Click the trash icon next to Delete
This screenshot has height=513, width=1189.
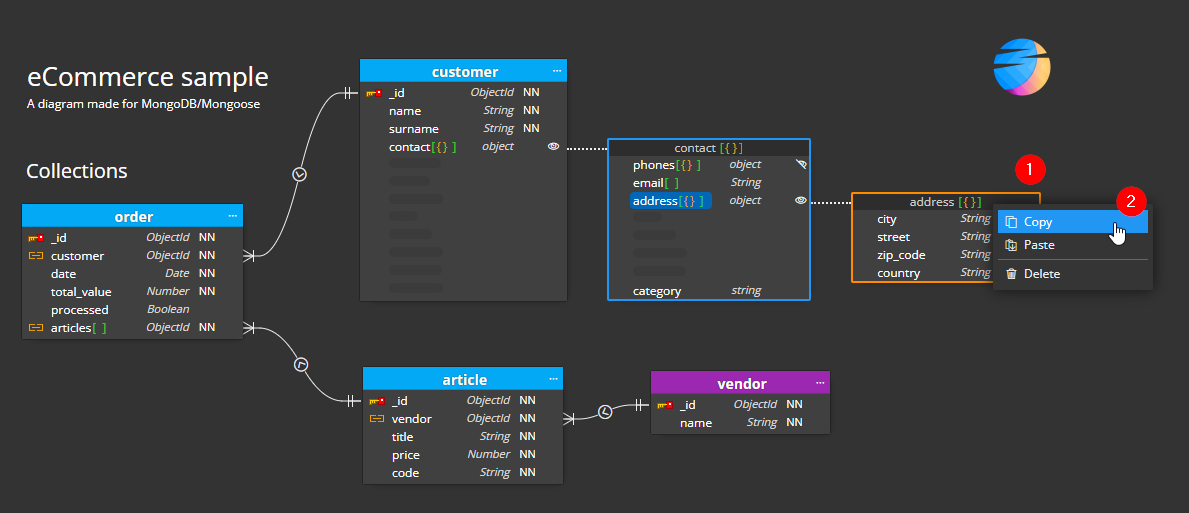[x=1011, y=274]
